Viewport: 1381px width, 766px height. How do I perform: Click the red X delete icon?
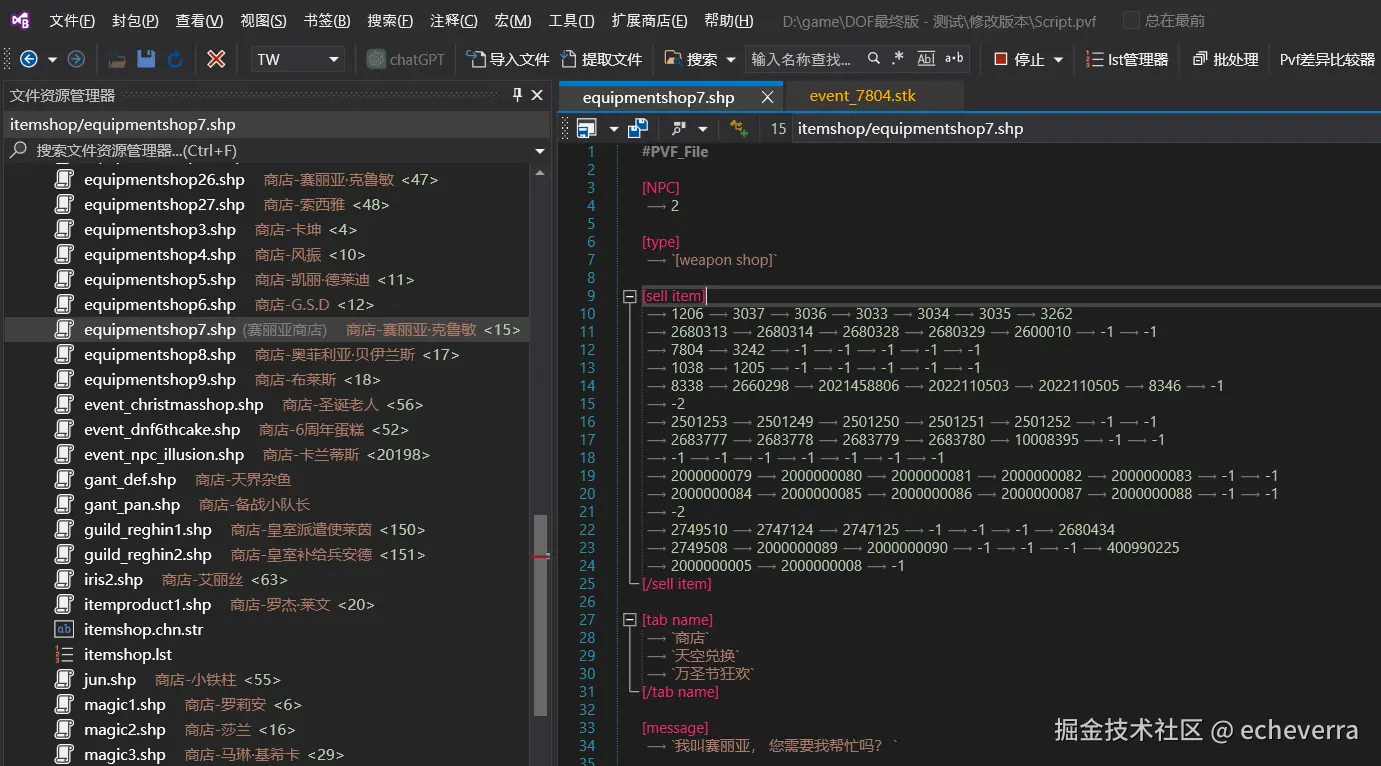[x=216, y=59]
